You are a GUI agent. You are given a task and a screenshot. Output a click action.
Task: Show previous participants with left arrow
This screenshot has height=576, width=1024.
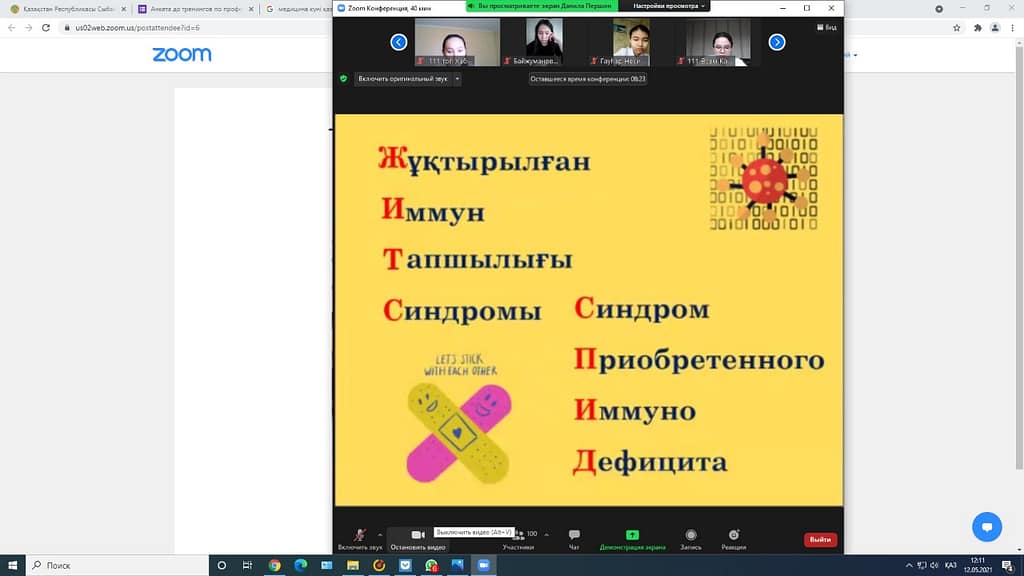click(399, 42)
